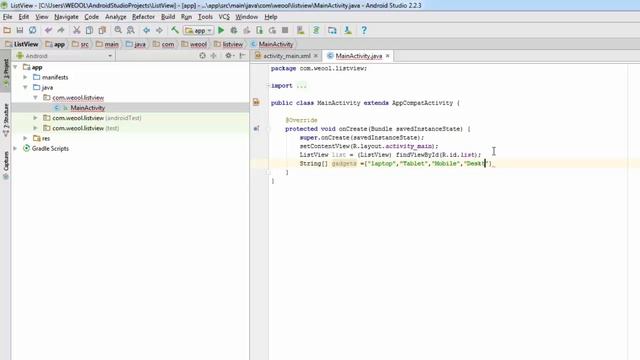Image resolution: width=640 pixels, height=360 pixels.
Task: Click the Make Project hammer icon
Action: (175, 30)
